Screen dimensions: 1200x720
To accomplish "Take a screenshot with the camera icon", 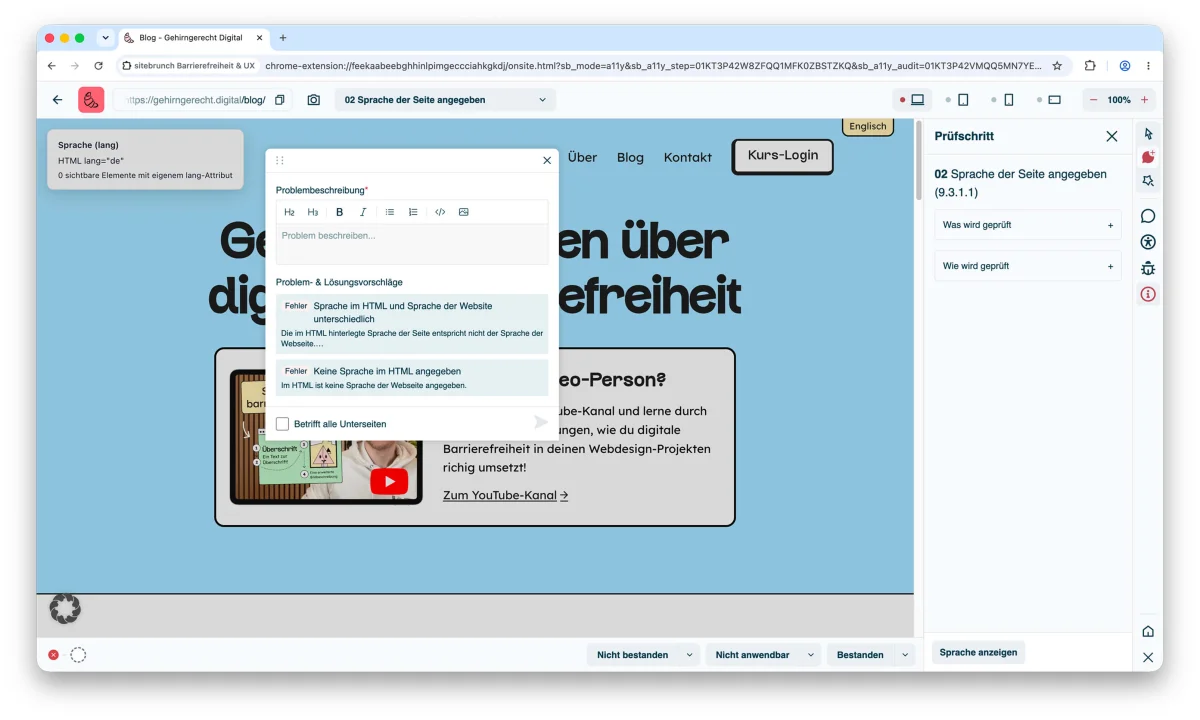I will (x=314, y=100).
